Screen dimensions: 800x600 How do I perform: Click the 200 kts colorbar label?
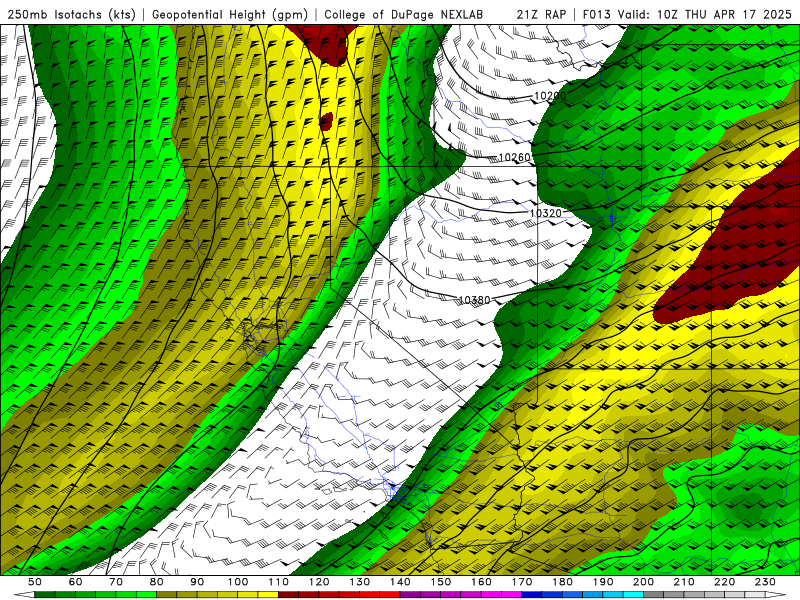[x=643, y=582]
